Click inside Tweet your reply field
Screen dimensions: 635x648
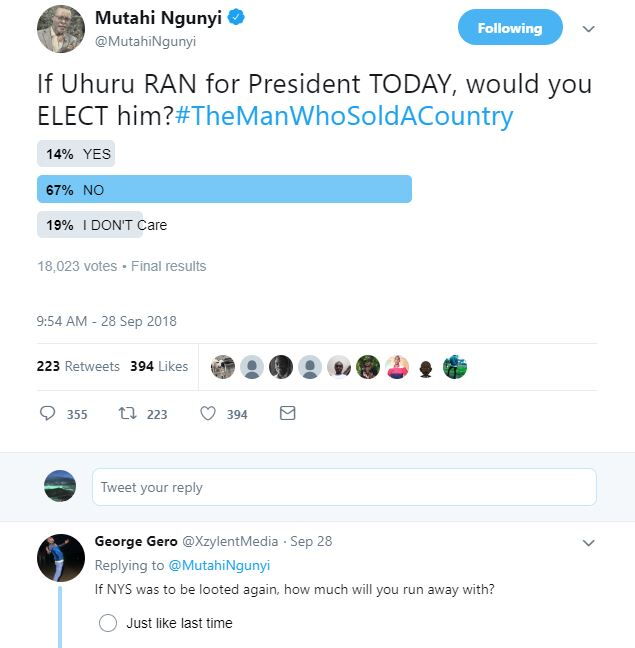[344, 487]
